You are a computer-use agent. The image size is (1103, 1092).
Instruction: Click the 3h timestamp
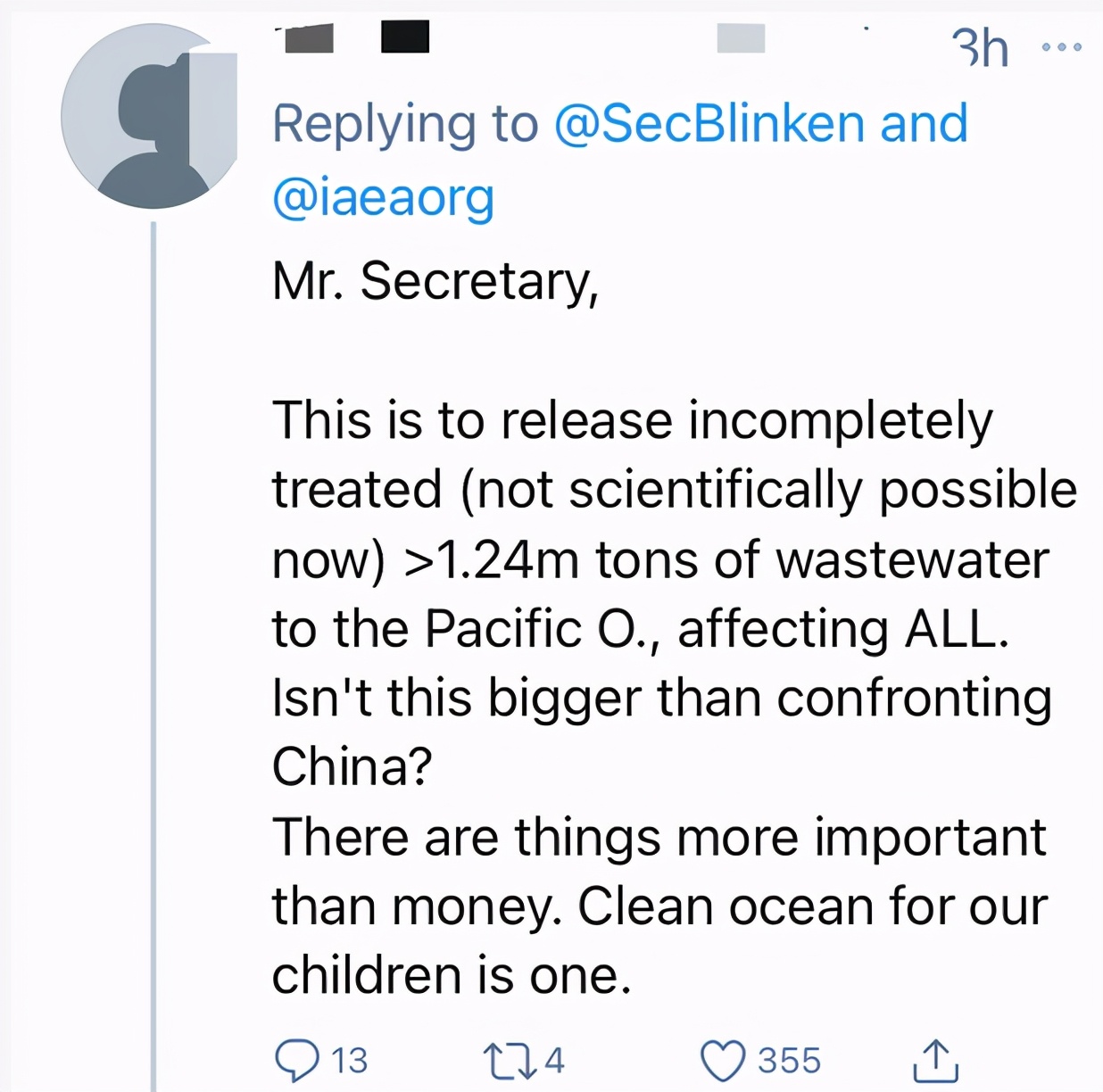[x=980, y=47]
